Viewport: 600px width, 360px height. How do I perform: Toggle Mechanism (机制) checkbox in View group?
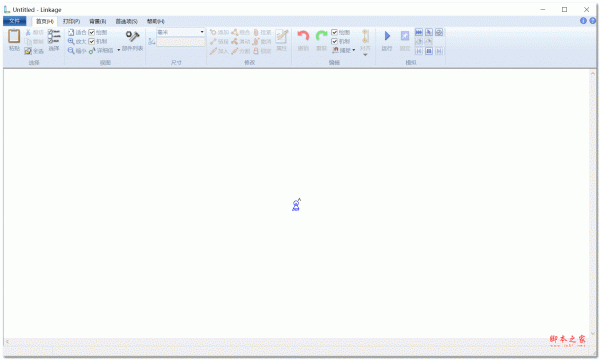(92, 41)
